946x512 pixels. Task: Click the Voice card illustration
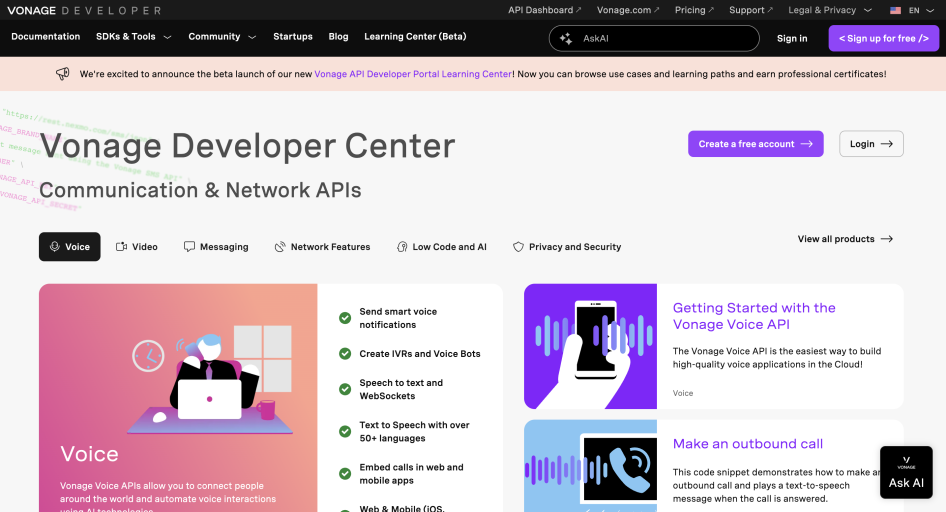click(x=212, y=380)
